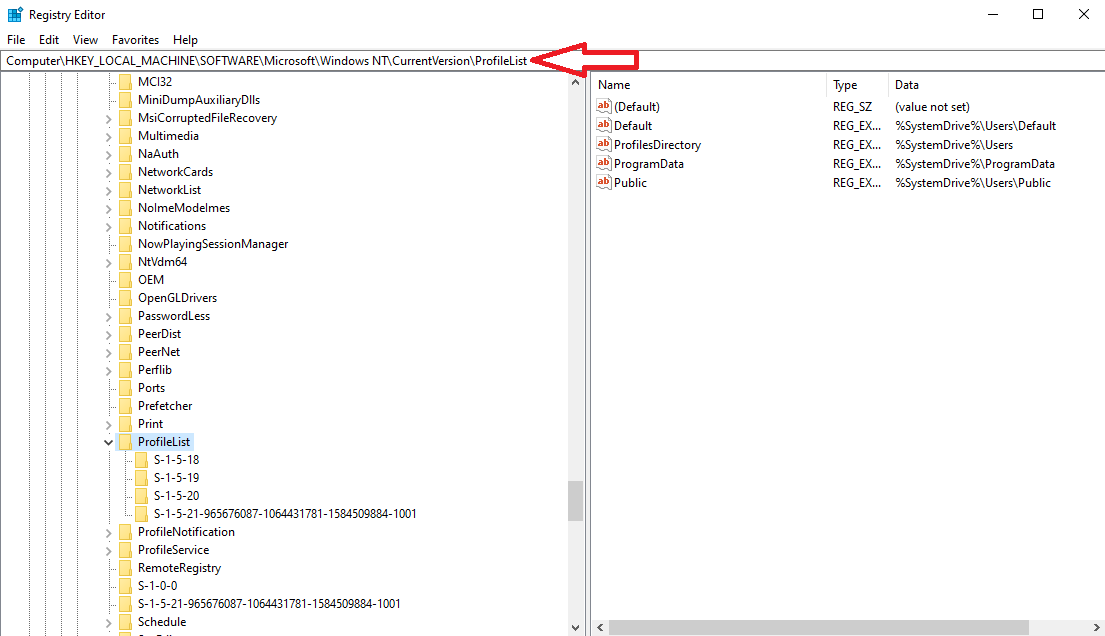This screenshot has width=1105, height=636.
Task: Click the string icon of the (Default) value
Action: point(603,106)
